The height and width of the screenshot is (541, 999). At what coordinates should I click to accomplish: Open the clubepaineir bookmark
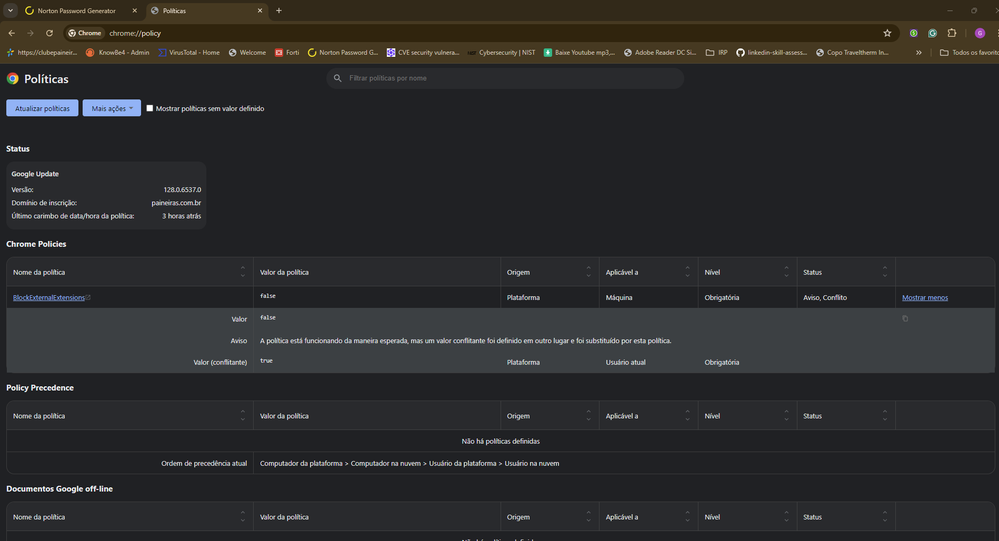pyautogui.click(x=42, y=53)
